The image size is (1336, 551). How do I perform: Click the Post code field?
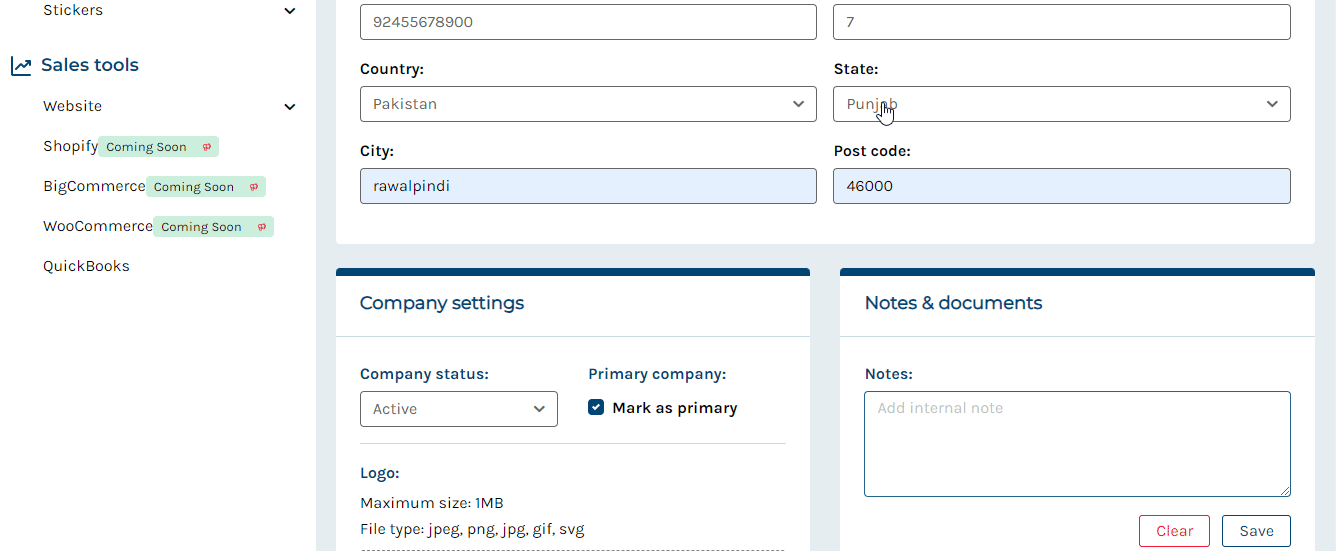tap(1061, 186)
